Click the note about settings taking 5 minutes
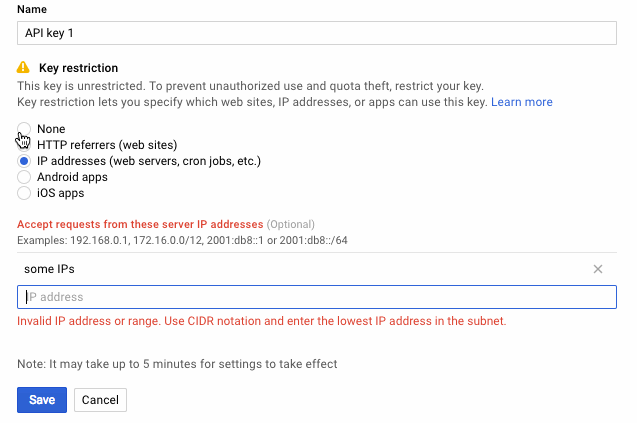Image resolution: width=637 pixels, height=423 pixels. coord(177,364)
